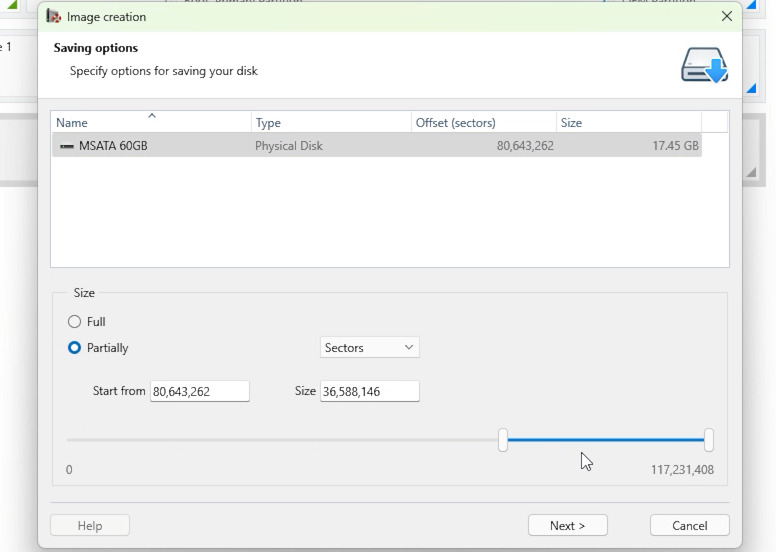776x552 pixels.
Task: Click the Cancel button
Action: tap(689, 525)
